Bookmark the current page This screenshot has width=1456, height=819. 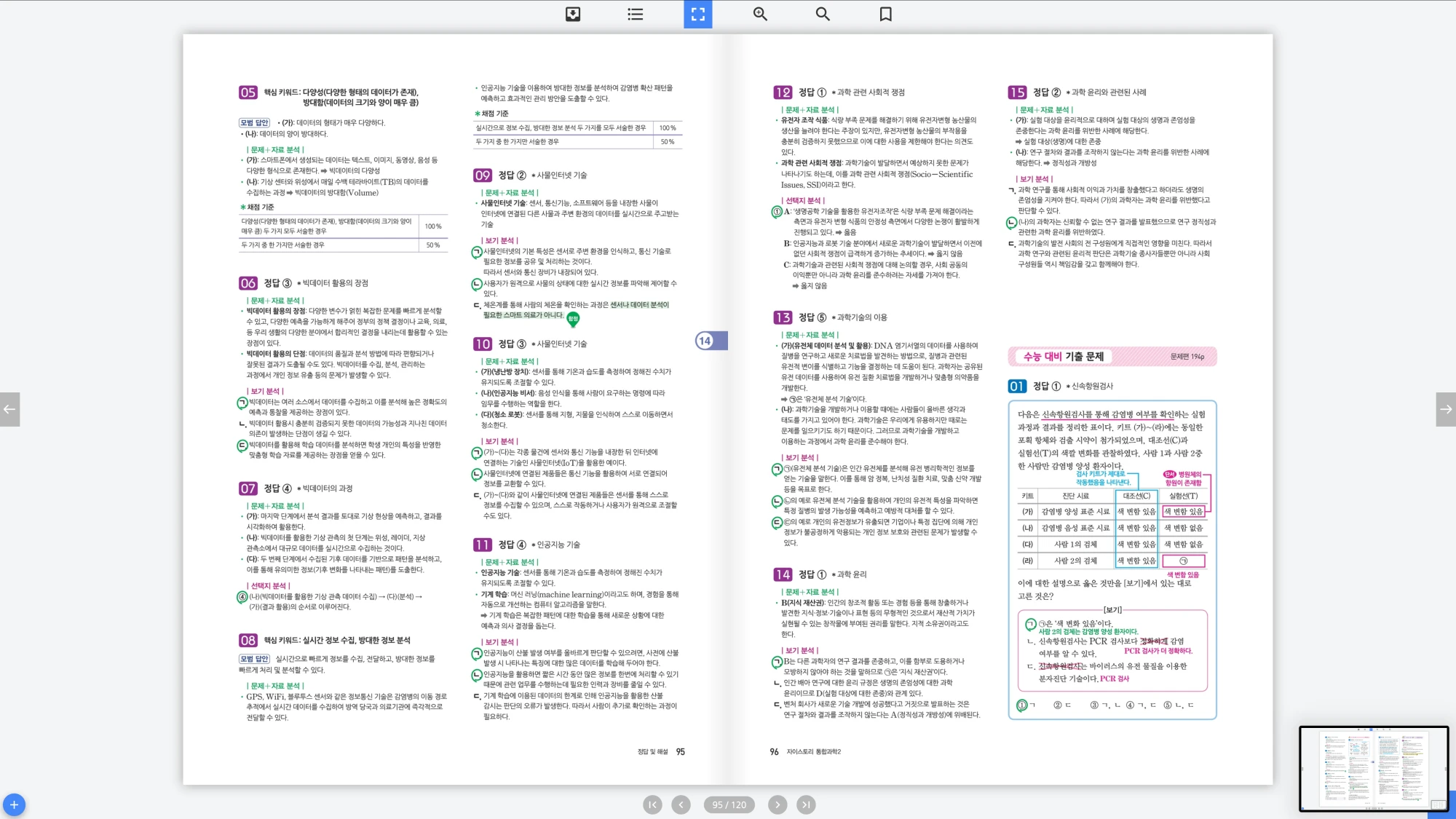[885, 14]
